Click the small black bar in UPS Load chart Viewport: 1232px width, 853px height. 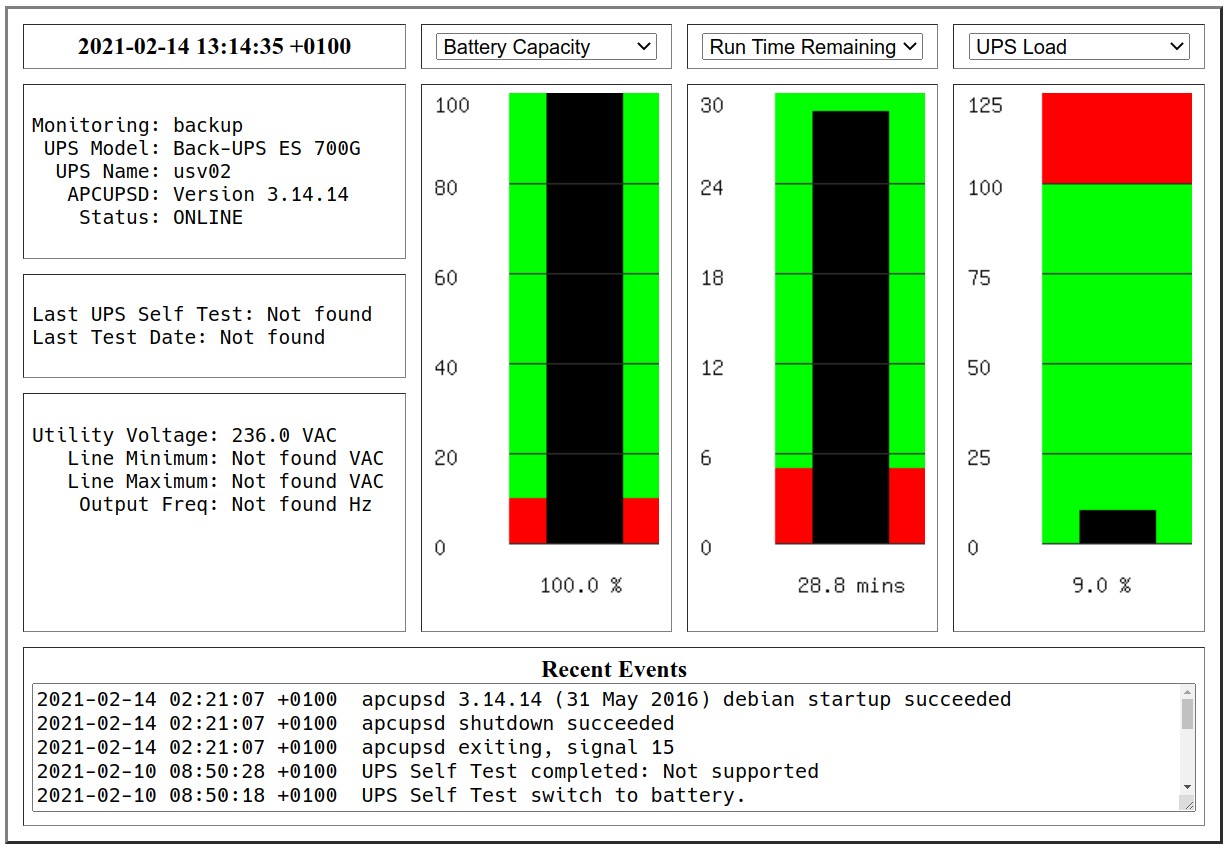tap(1117, 527)
